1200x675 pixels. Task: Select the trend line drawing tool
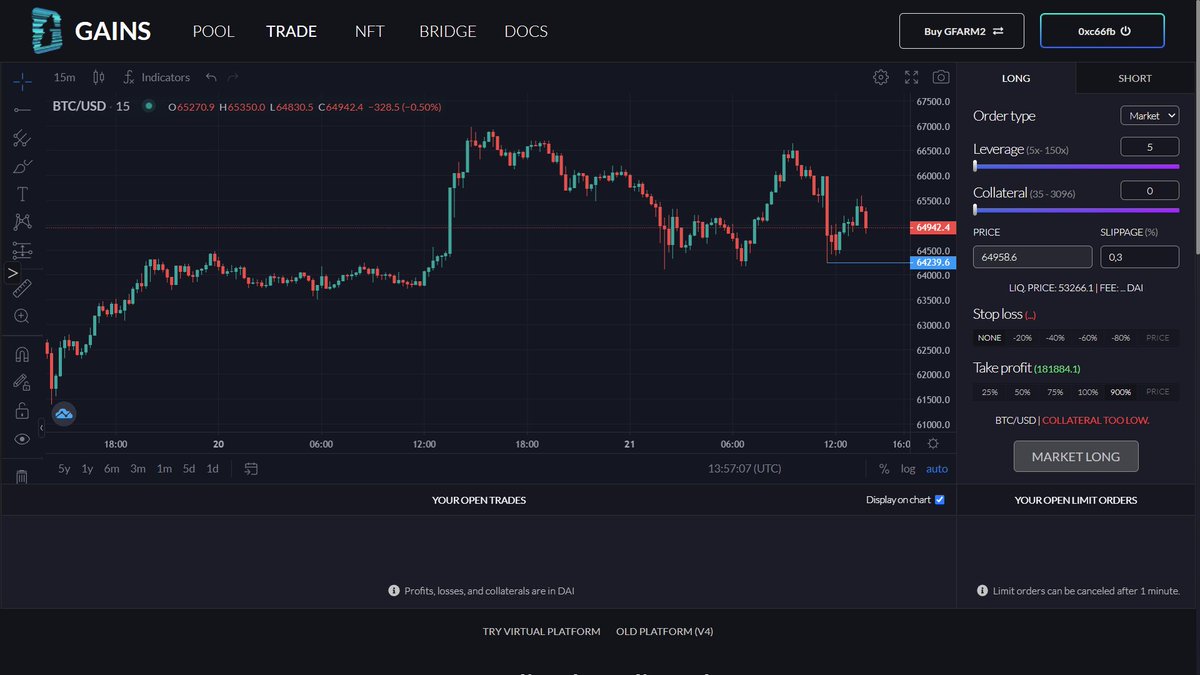(x=22, y=109)
